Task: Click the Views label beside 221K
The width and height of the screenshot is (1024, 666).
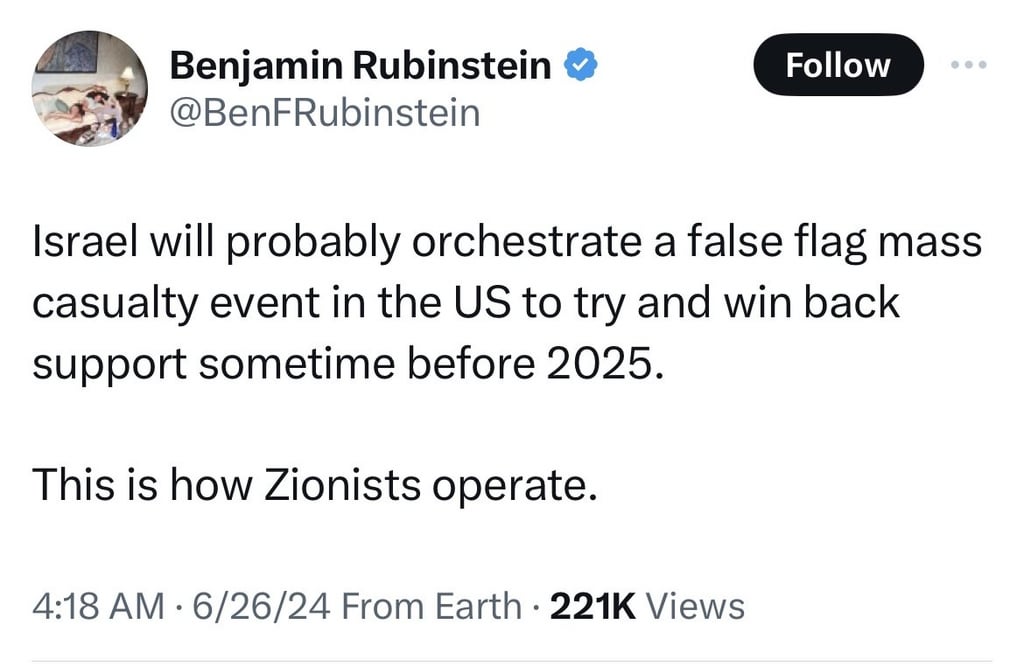Action: click(x=696, y=605)
